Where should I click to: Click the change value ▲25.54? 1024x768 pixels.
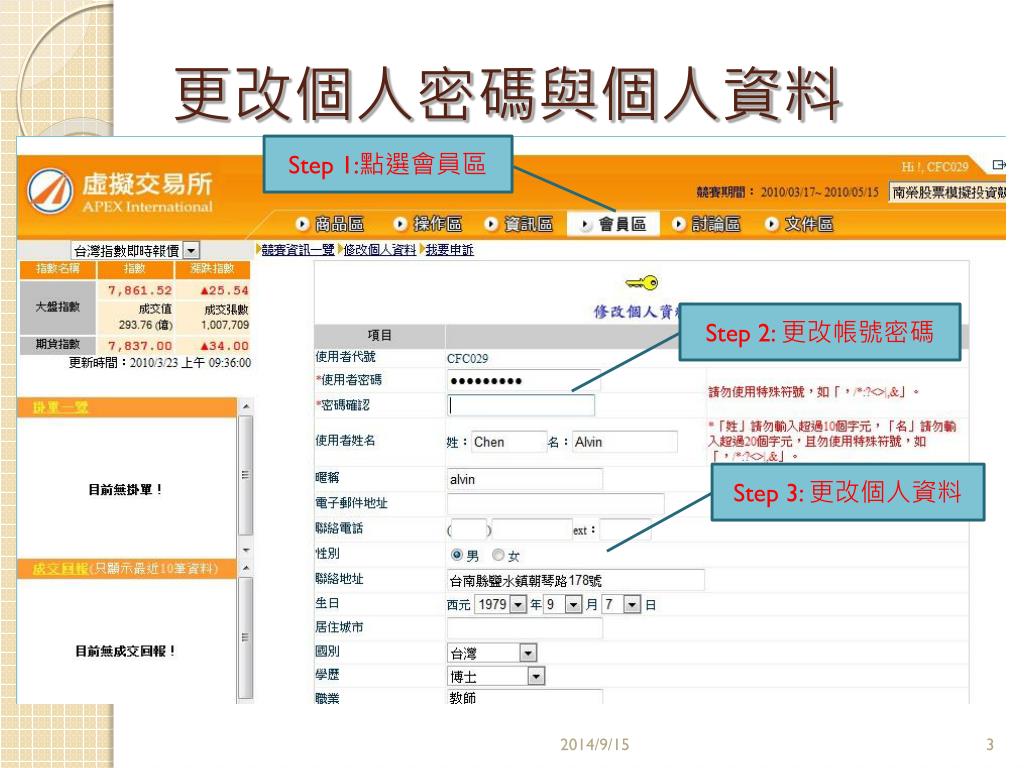(224, 291)
